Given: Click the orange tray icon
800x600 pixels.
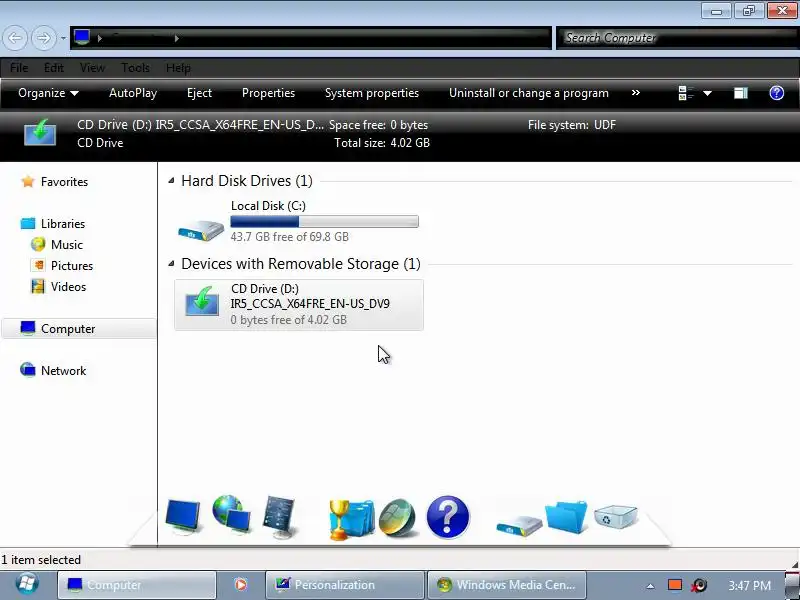Looking at the screenshot, I should coord(675,585).
